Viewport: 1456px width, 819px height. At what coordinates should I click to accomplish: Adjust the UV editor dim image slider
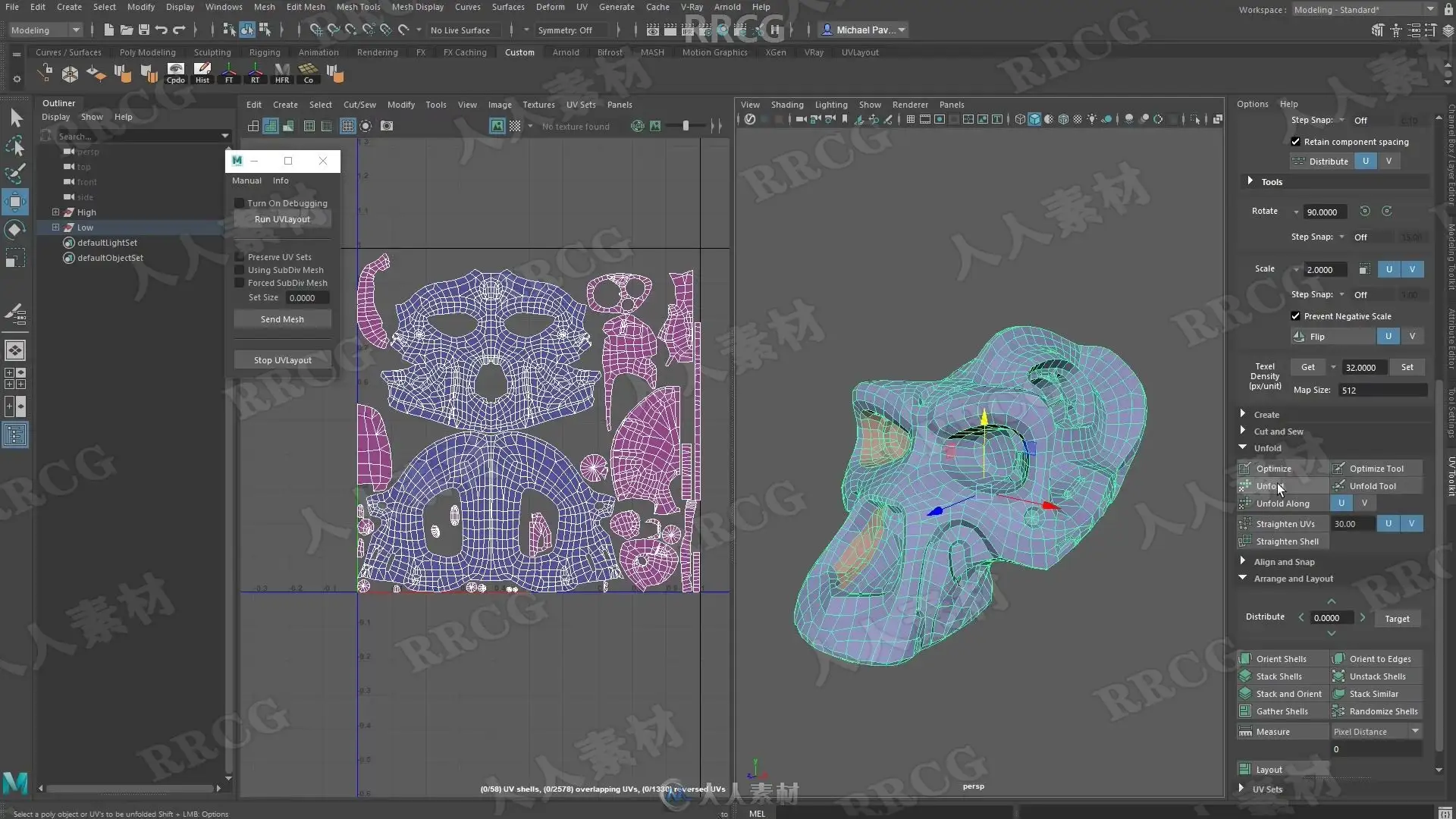point(686,126)
